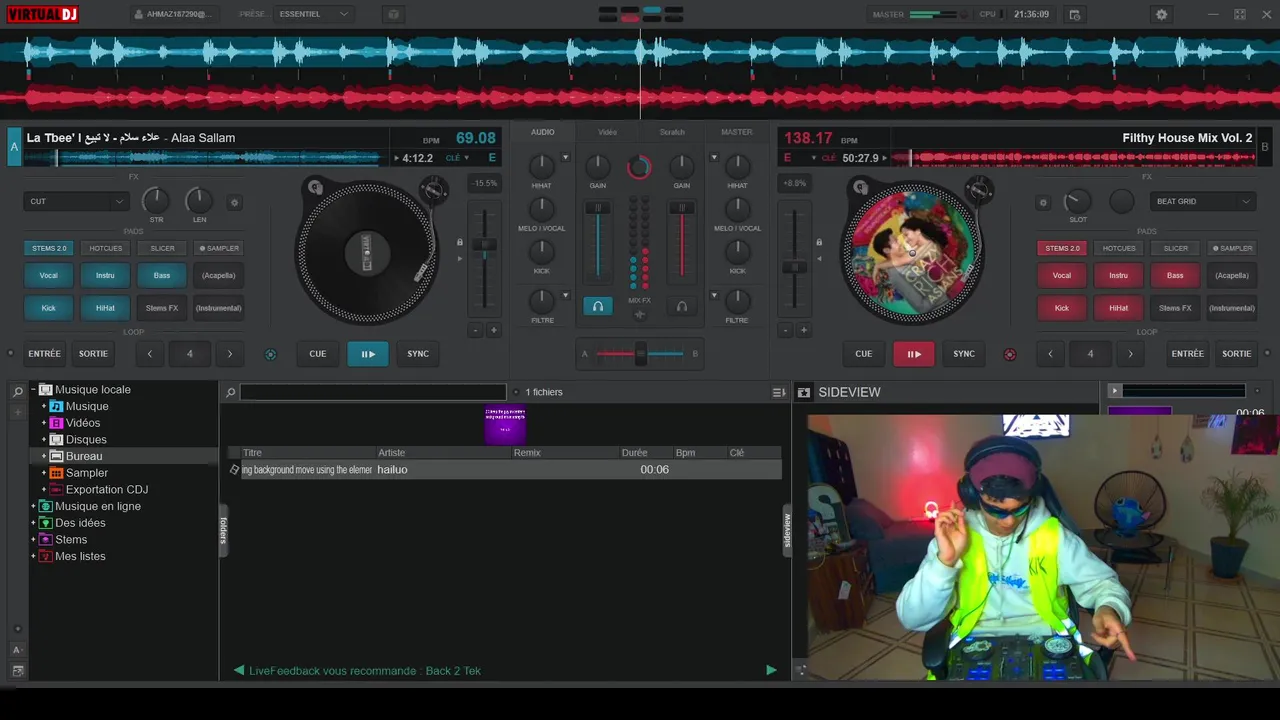The height and width of the screenshot is (720, 1280).
Task: Open deck A FILTRE dropdown arrow
Action: coord(565,295)
